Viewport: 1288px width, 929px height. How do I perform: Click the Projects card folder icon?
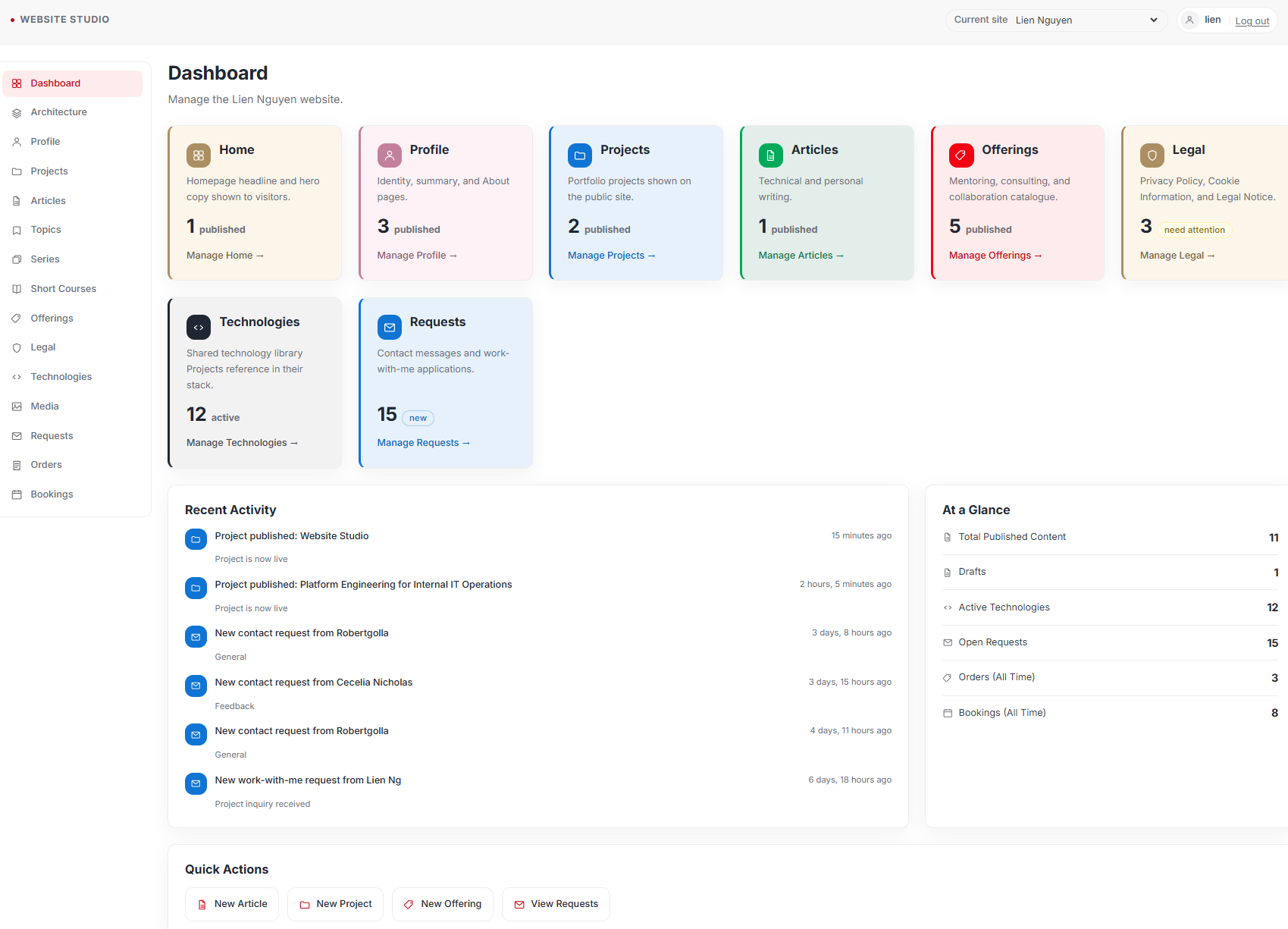click(x=580, y=155)
